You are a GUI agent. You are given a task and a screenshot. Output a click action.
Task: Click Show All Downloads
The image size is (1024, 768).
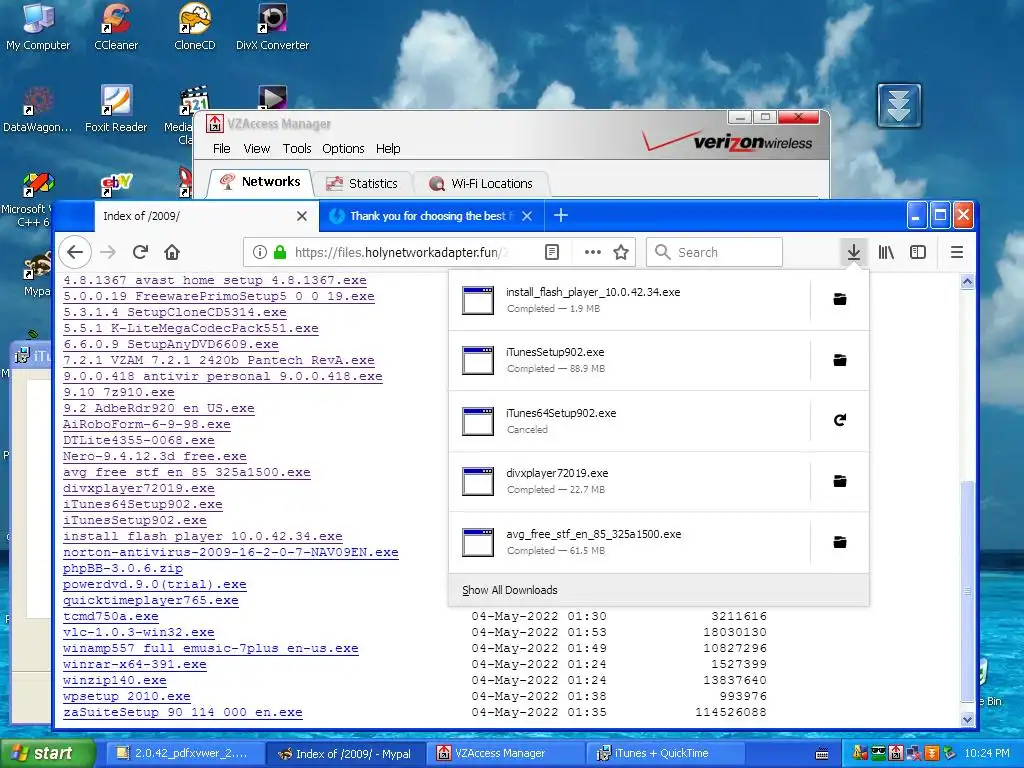pyautogui.click(x=509, y=590)
